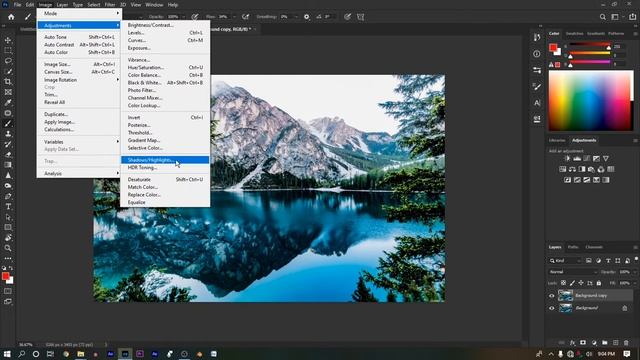The width and height of the screenshot is (640, 360).
Task: Click the red slider in the Color panel
Action: point(590,44)
